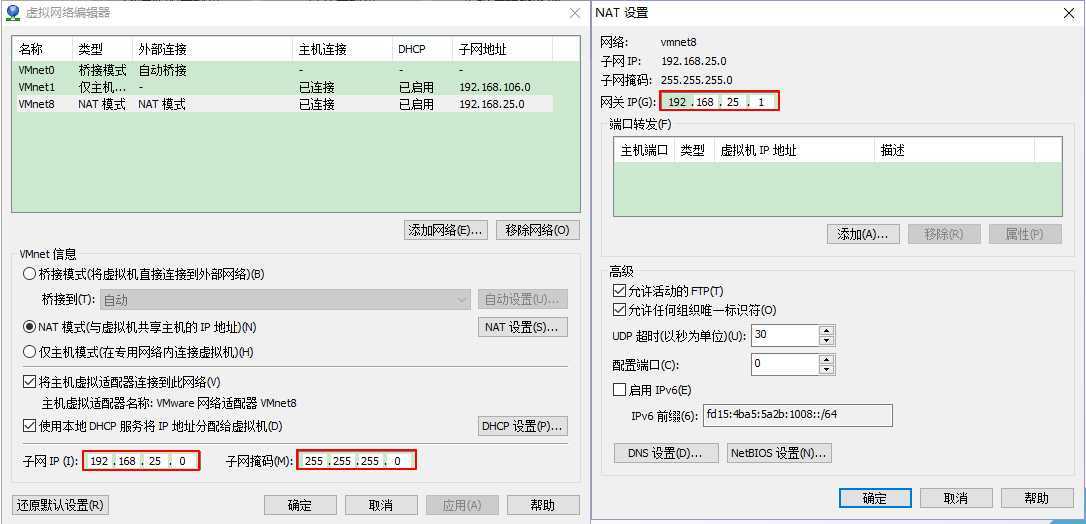Click 还原默认设置(R) button
1086x524 pixels.
click(60, 505)
